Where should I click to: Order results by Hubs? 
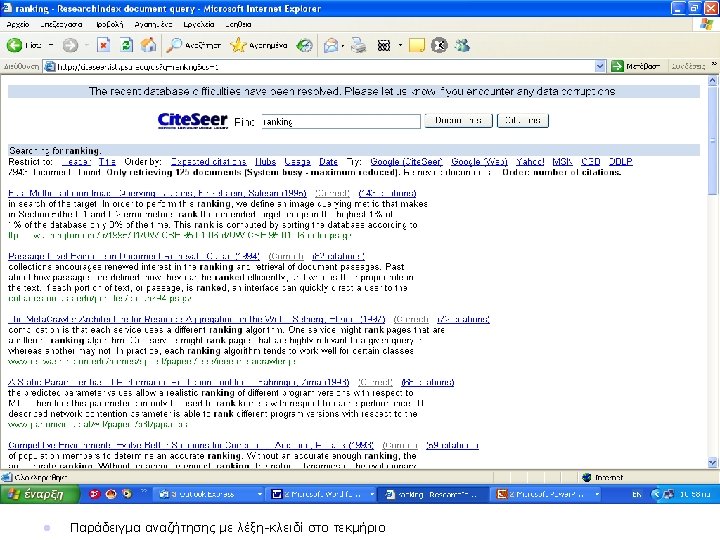point(265,162)
